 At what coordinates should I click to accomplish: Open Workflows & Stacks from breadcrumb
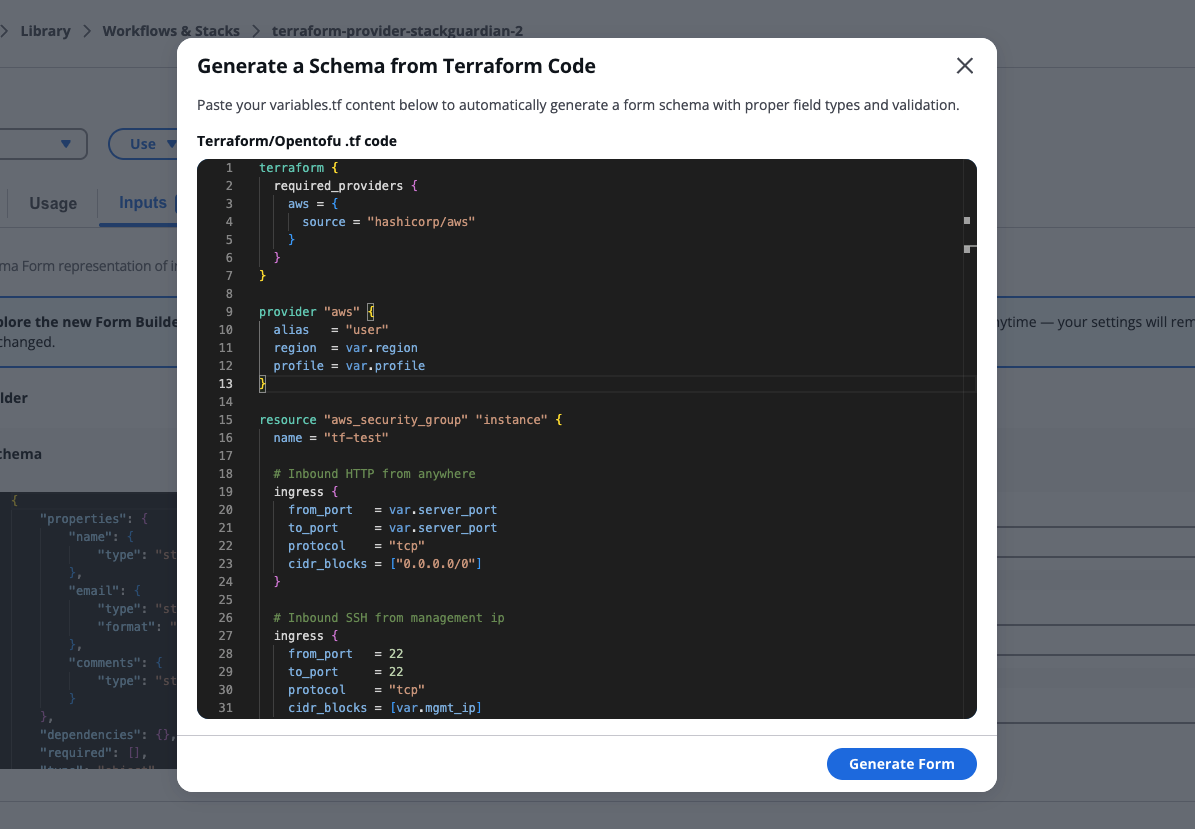(x=171, y=30)
